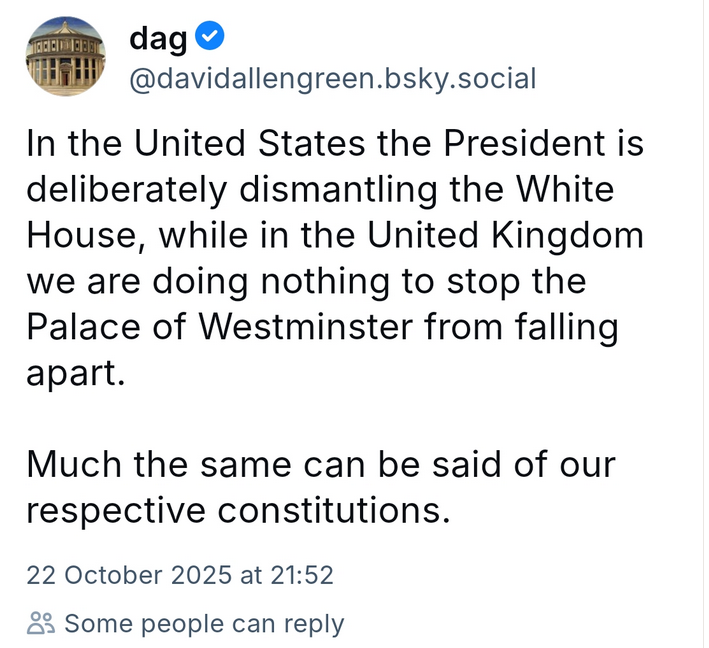Open dag's profile avatar image
Image resolution: width=709 pixels, height=648 pixels.
click(x=64, y=56)
